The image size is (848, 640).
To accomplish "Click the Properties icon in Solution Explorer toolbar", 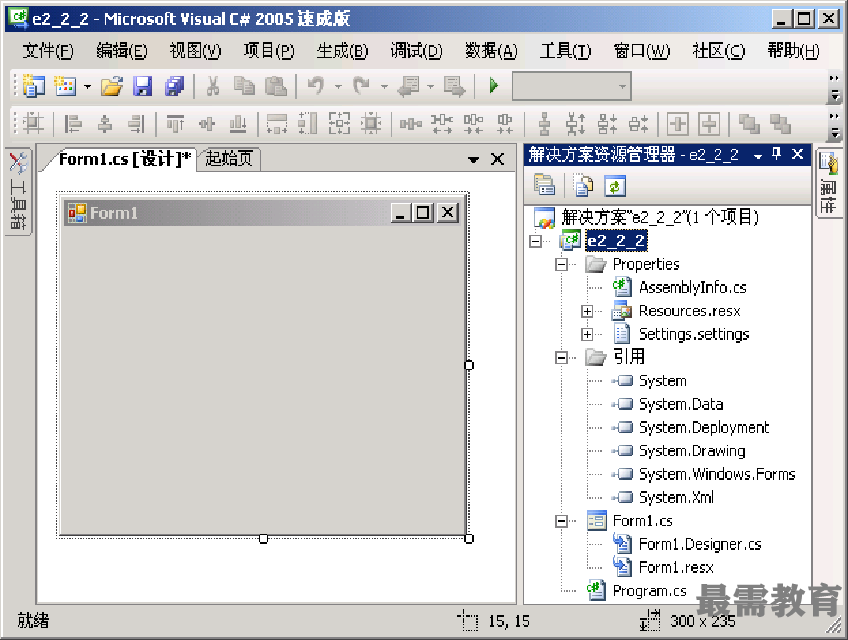I will 544,186.
